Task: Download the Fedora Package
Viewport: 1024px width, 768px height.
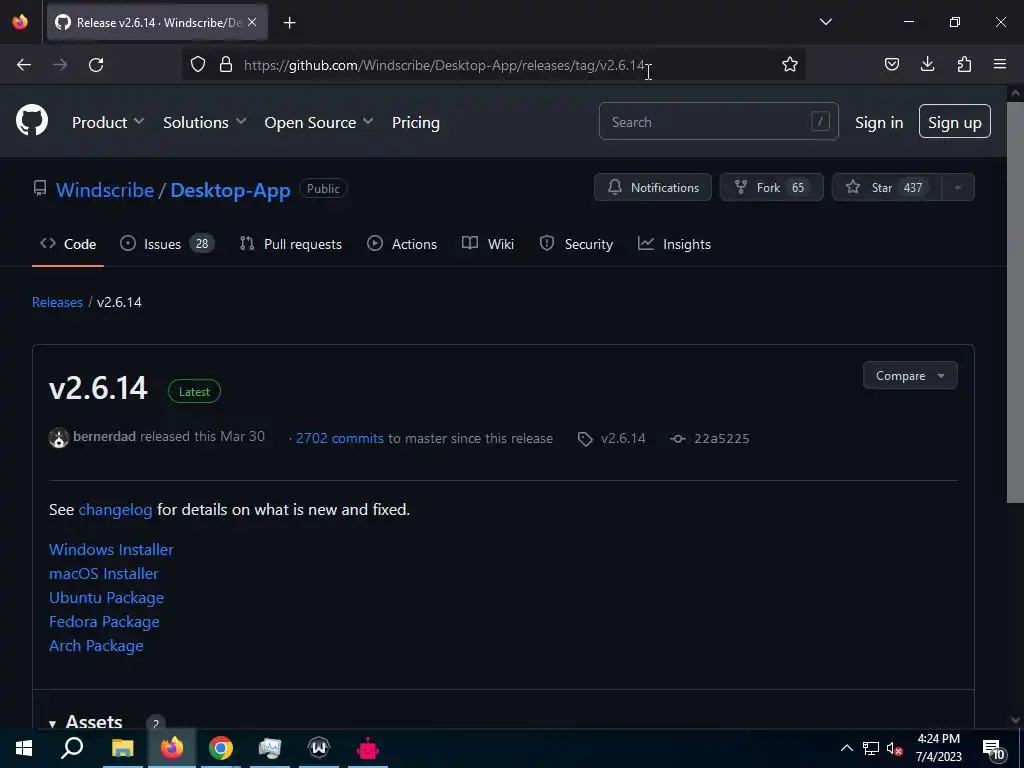Action: [x=104, y=622]
